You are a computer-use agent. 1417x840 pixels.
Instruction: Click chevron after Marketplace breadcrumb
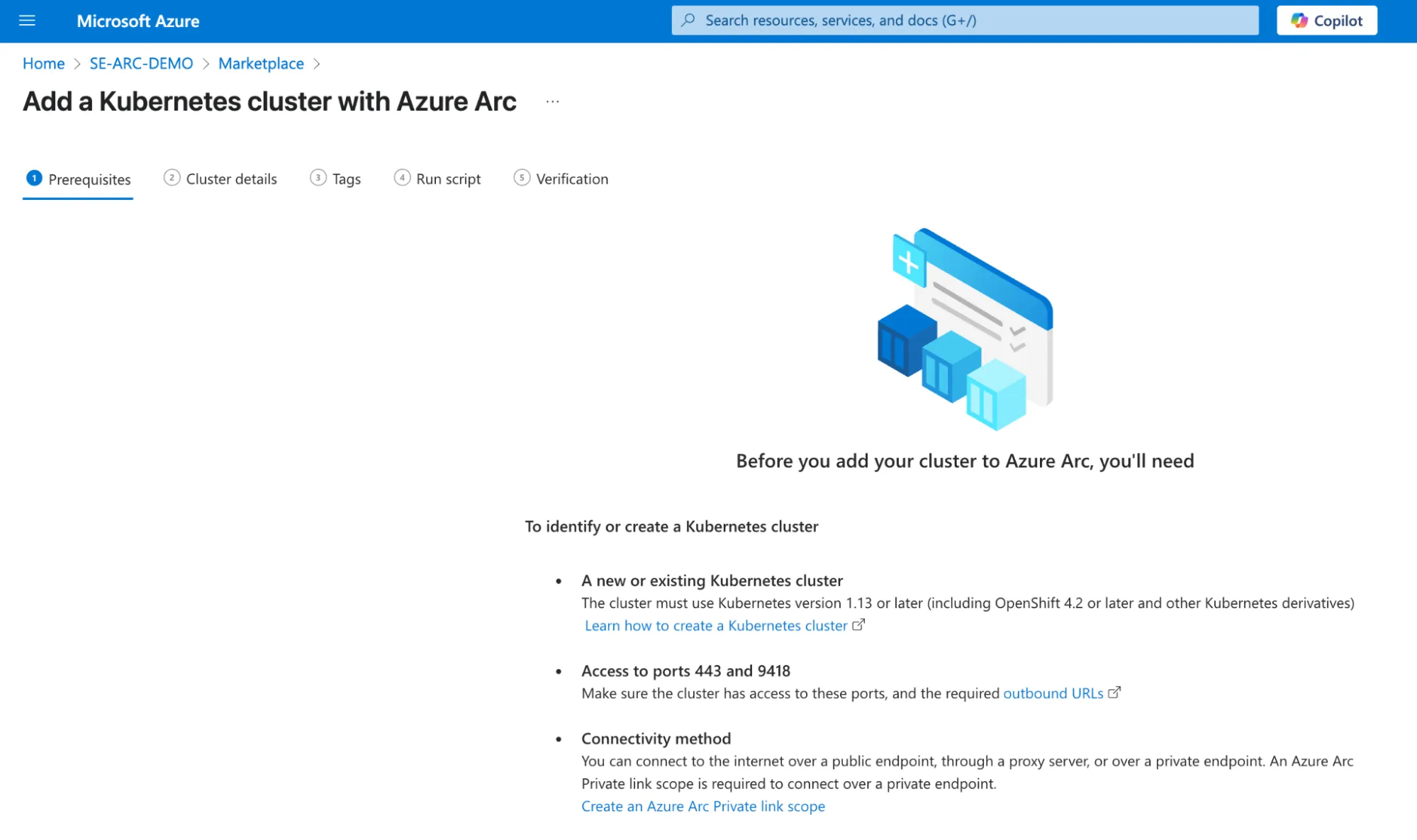click(x=317, y=64)
